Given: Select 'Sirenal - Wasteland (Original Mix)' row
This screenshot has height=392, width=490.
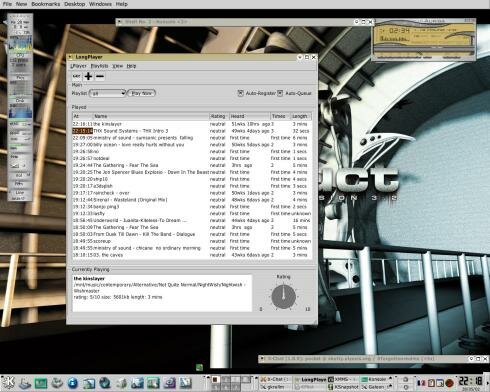Looking at the screenshot, I should [x=192, y=200].
